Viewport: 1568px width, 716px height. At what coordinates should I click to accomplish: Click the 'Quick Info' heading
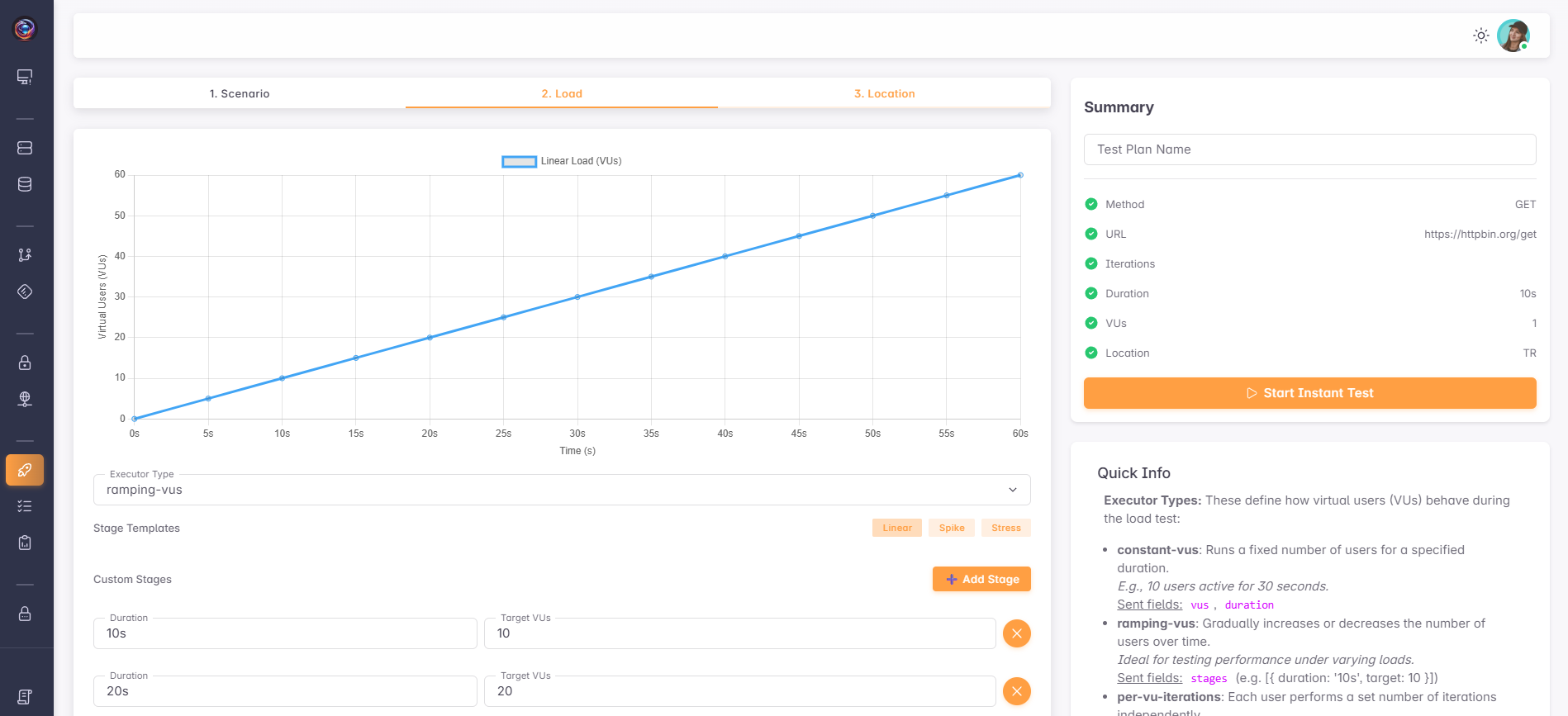click(x=1133, y=473)
